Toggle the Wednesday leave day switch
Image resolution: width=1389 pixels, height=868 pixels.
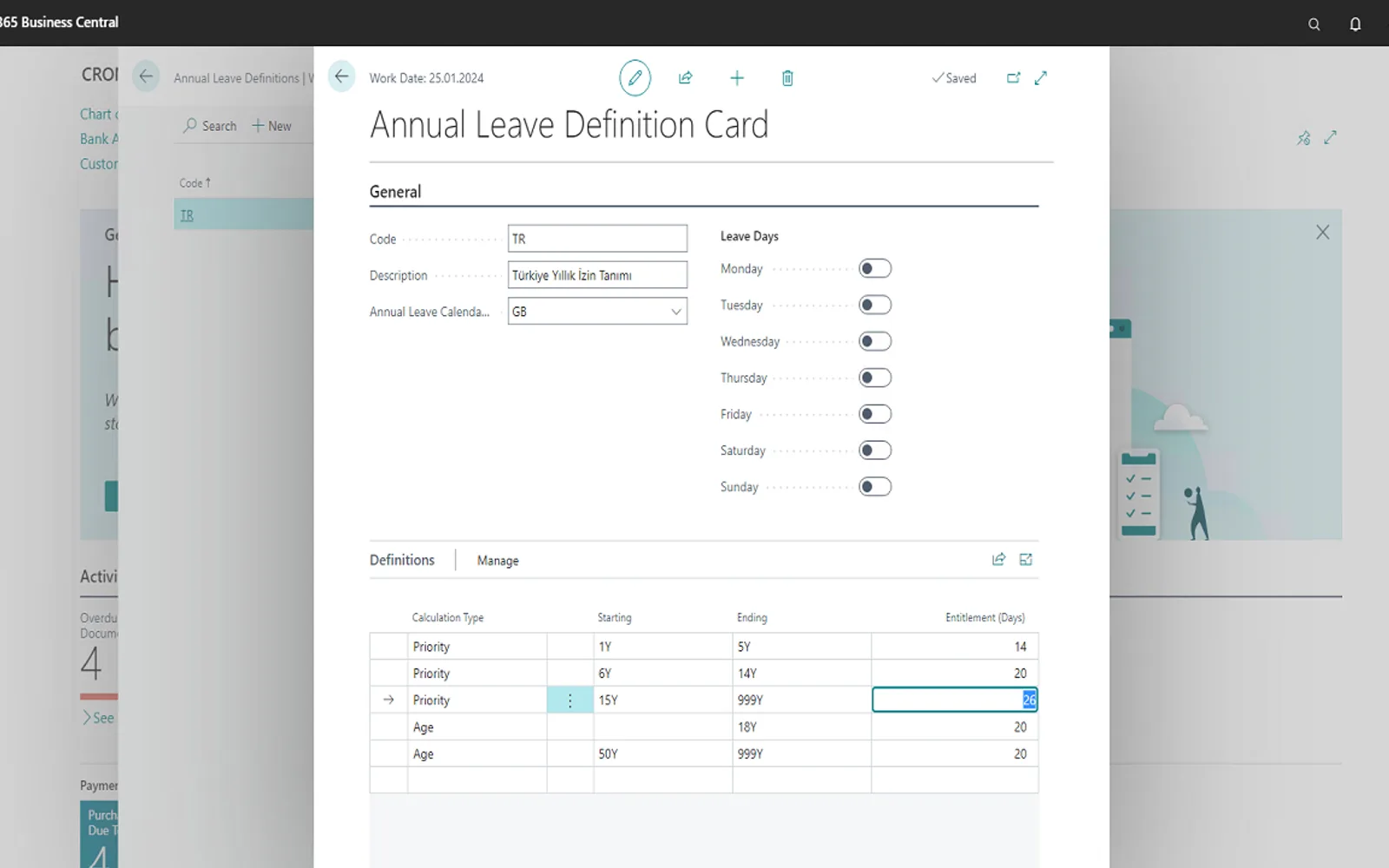tap(875, 342)
